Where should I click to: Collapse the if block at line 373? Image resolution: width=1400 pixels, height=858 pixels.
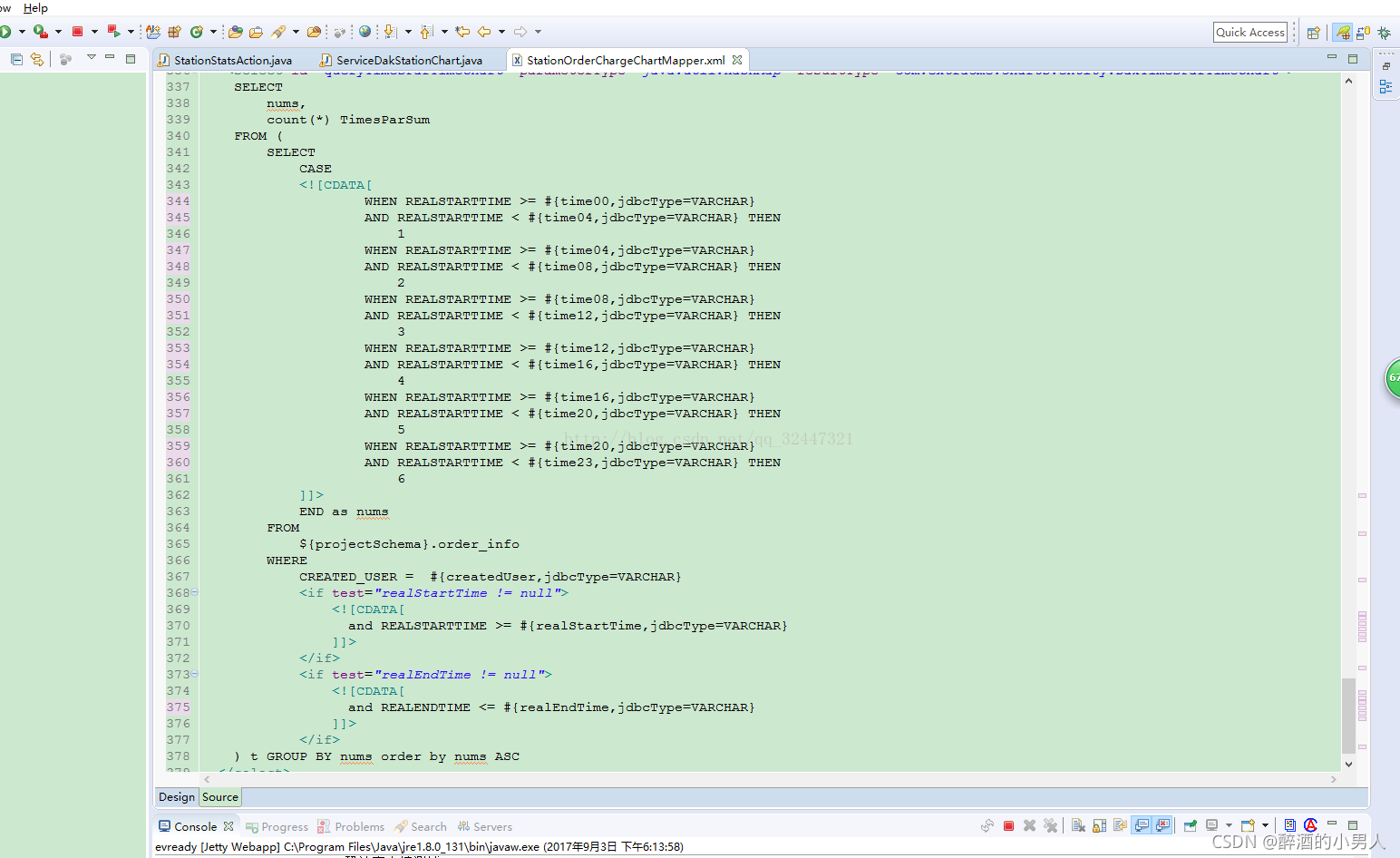point(194,674)
